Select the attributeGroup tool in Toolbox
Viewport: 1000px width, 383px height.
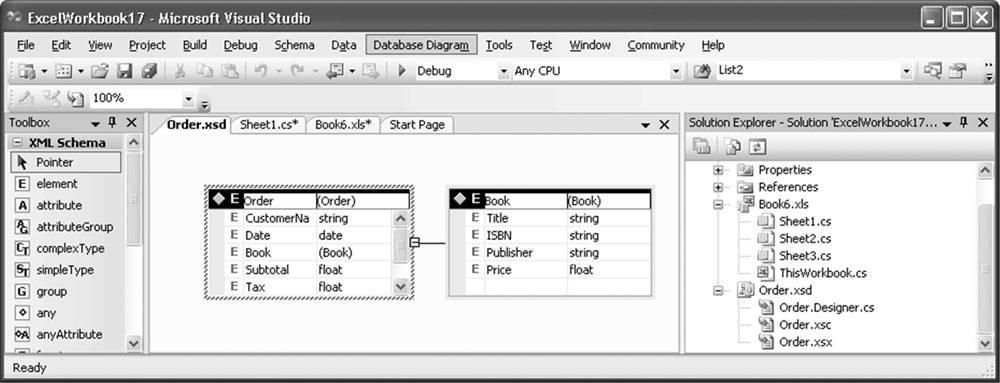(x=66, y=227)
